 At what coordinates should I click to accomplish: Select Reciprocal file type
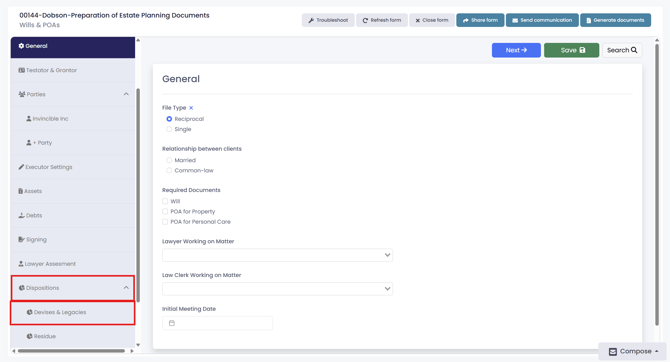pos(169,119)
